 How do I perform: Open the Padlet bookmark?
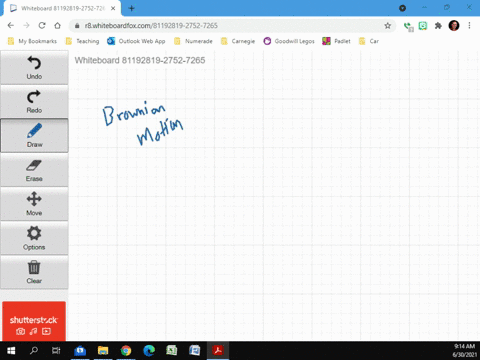coord(336,41)
